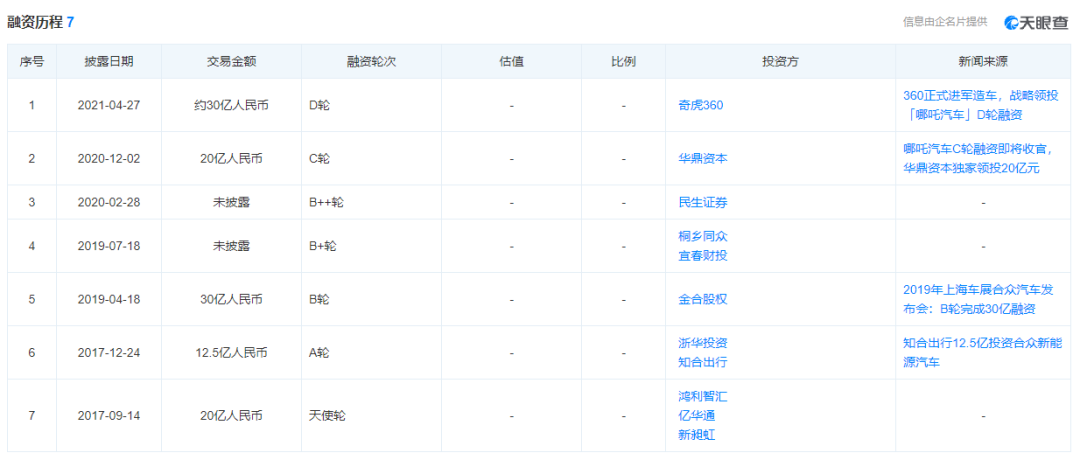Open investor link 金合股权
This screenshot has height=460, width=1080.
pyautogui.click(x=703, y=300)
